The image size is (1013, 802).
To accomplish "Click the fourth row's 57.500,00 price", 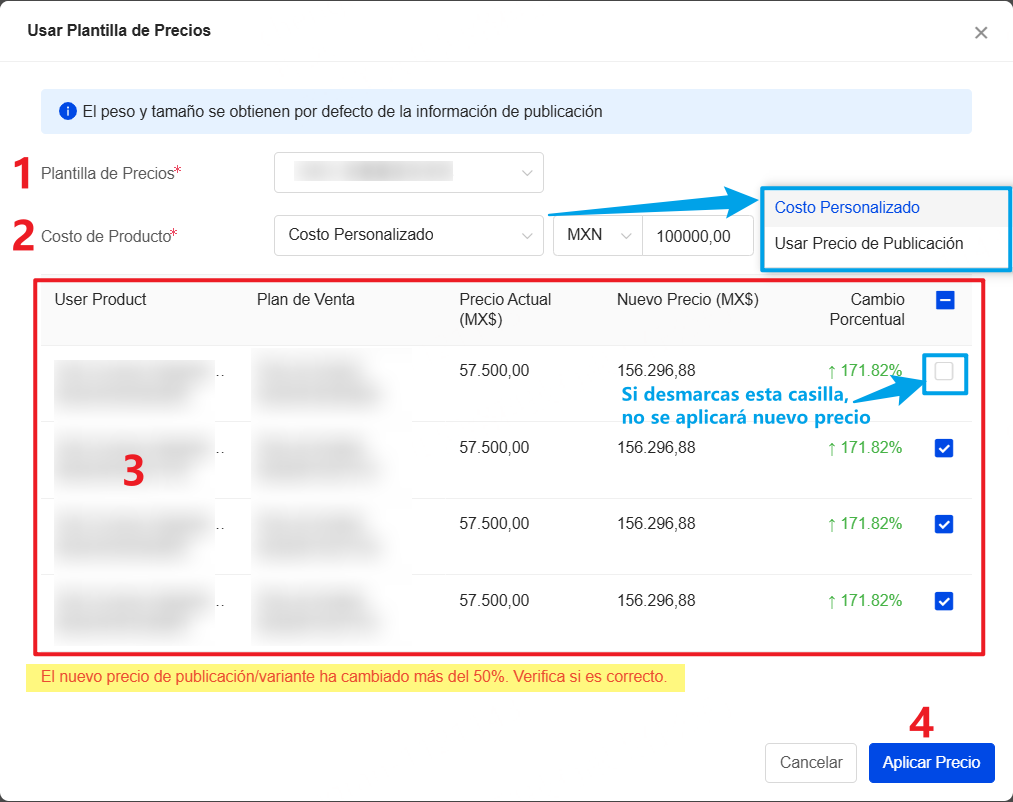I will [x=494, y=600].
